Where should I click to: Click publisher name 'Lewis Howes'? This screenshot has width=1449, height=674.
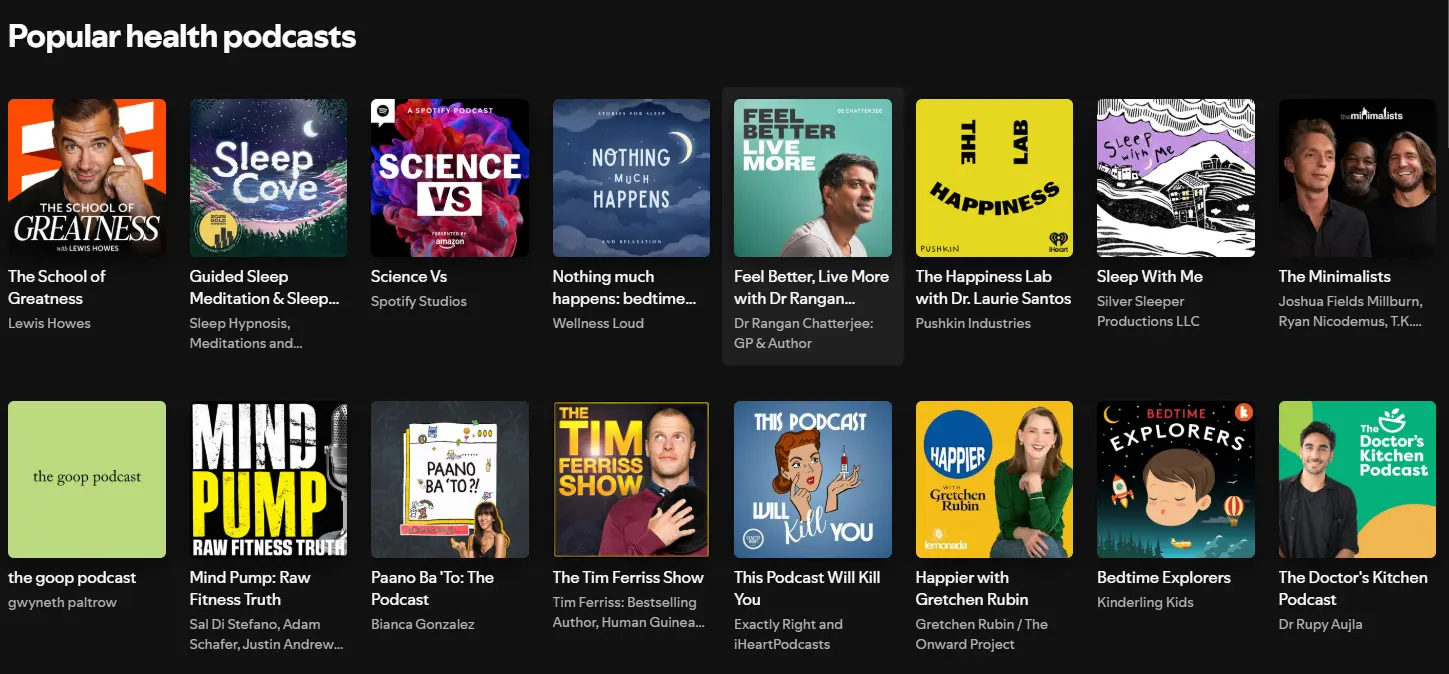click(49, 323)
